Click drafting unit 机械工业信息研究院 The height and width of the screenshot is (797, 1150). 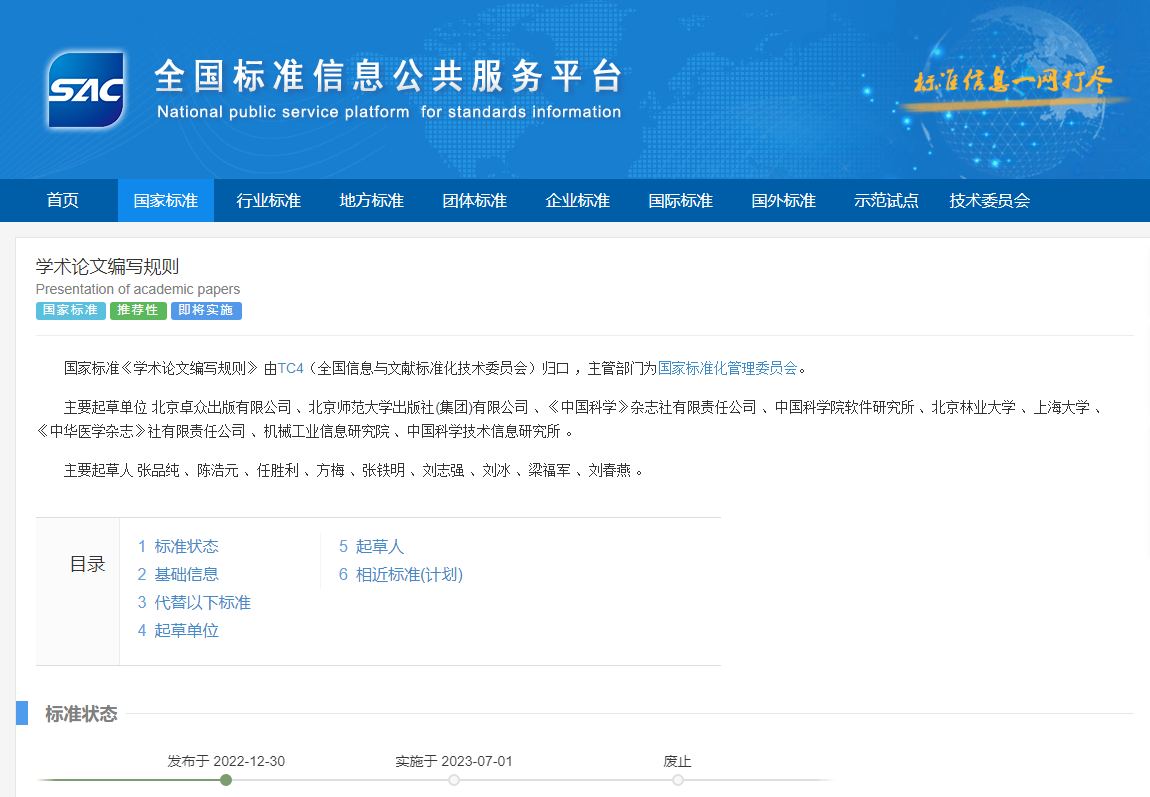[326, 431]
